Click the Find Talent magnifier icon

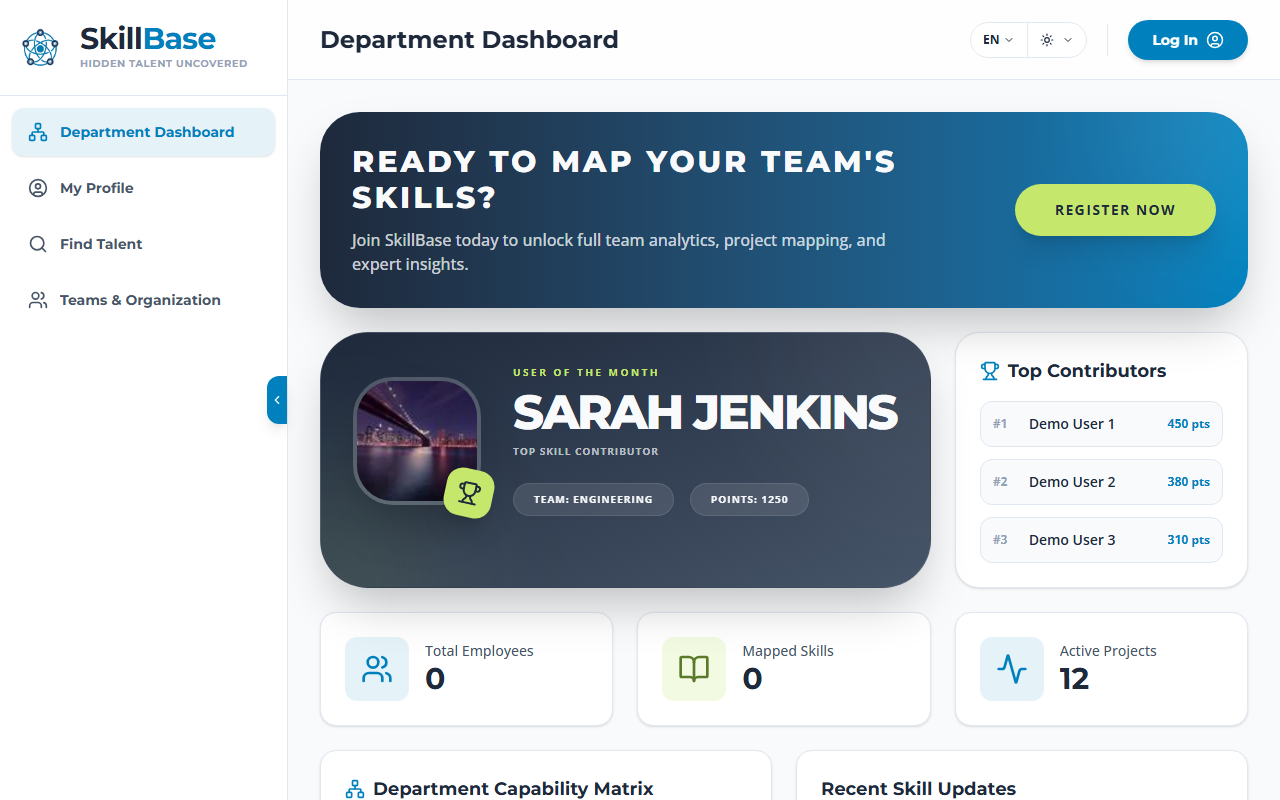pos(38,244)
